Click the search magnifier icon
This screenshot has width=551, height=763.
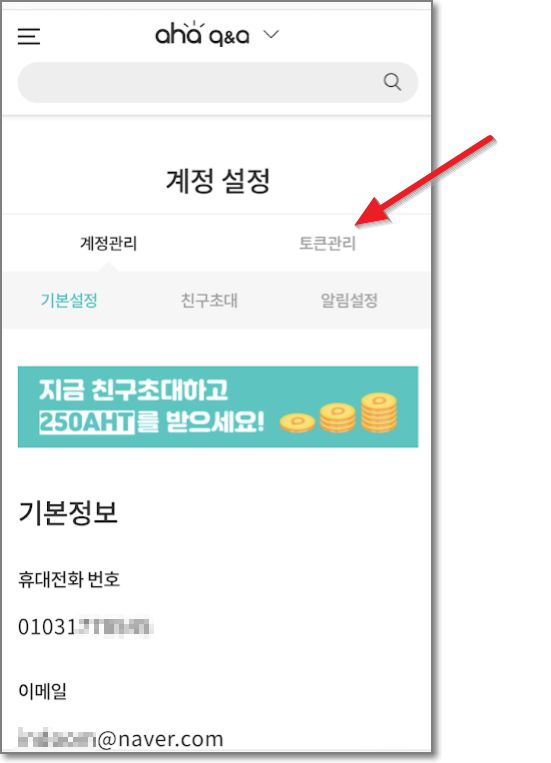[x=392, y=82]
